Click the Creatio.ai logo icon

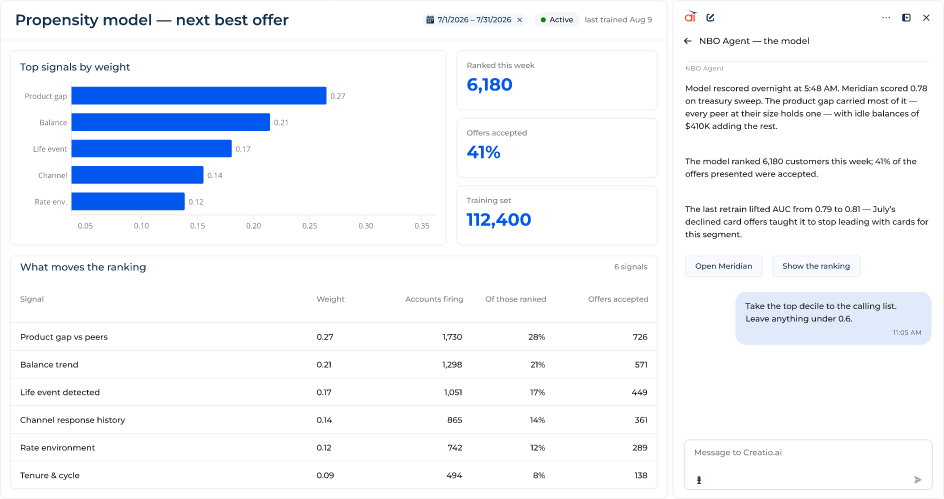(x=691, y=17)
